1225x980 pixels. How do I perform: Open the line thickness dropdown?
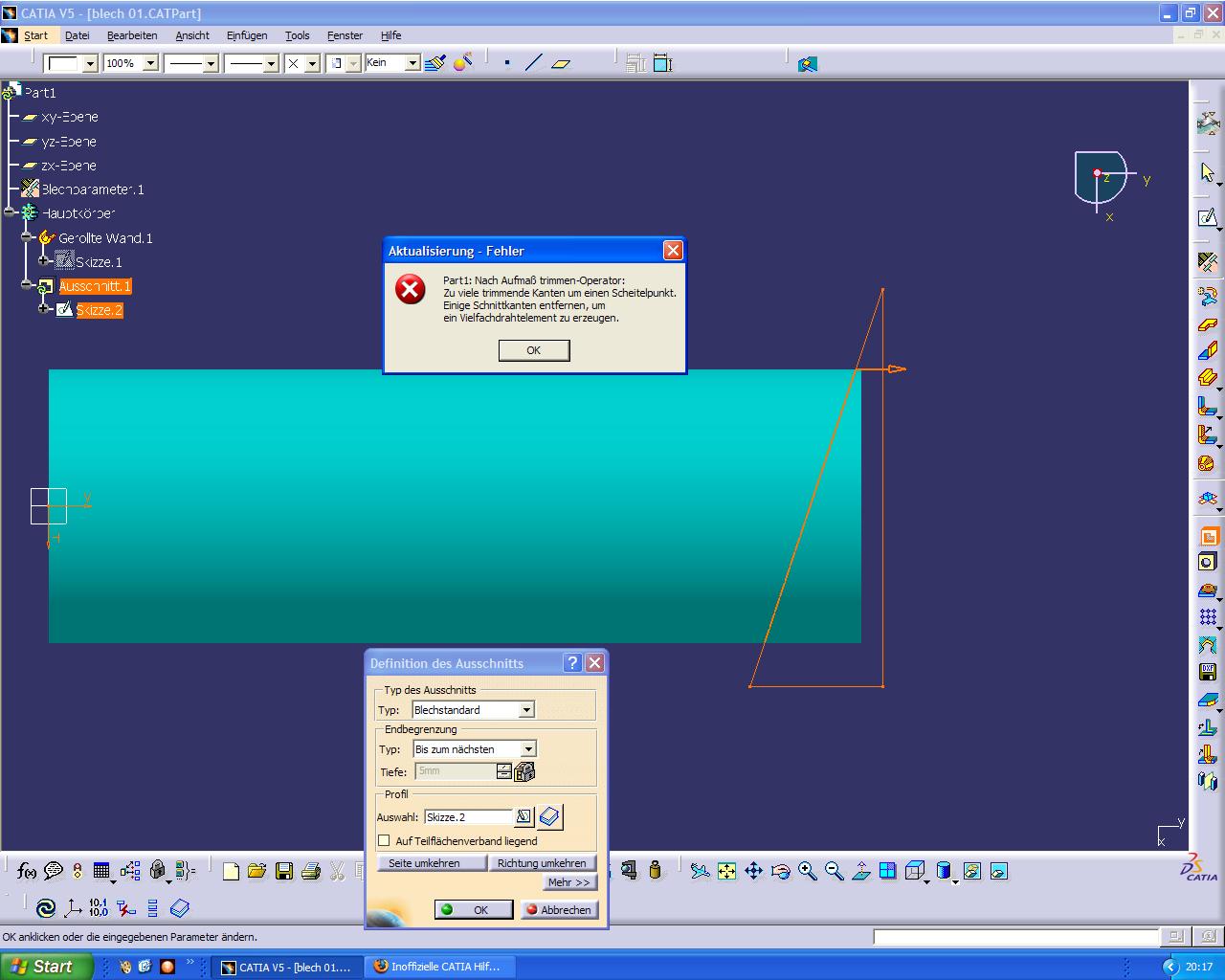click(x=212, y=63)
